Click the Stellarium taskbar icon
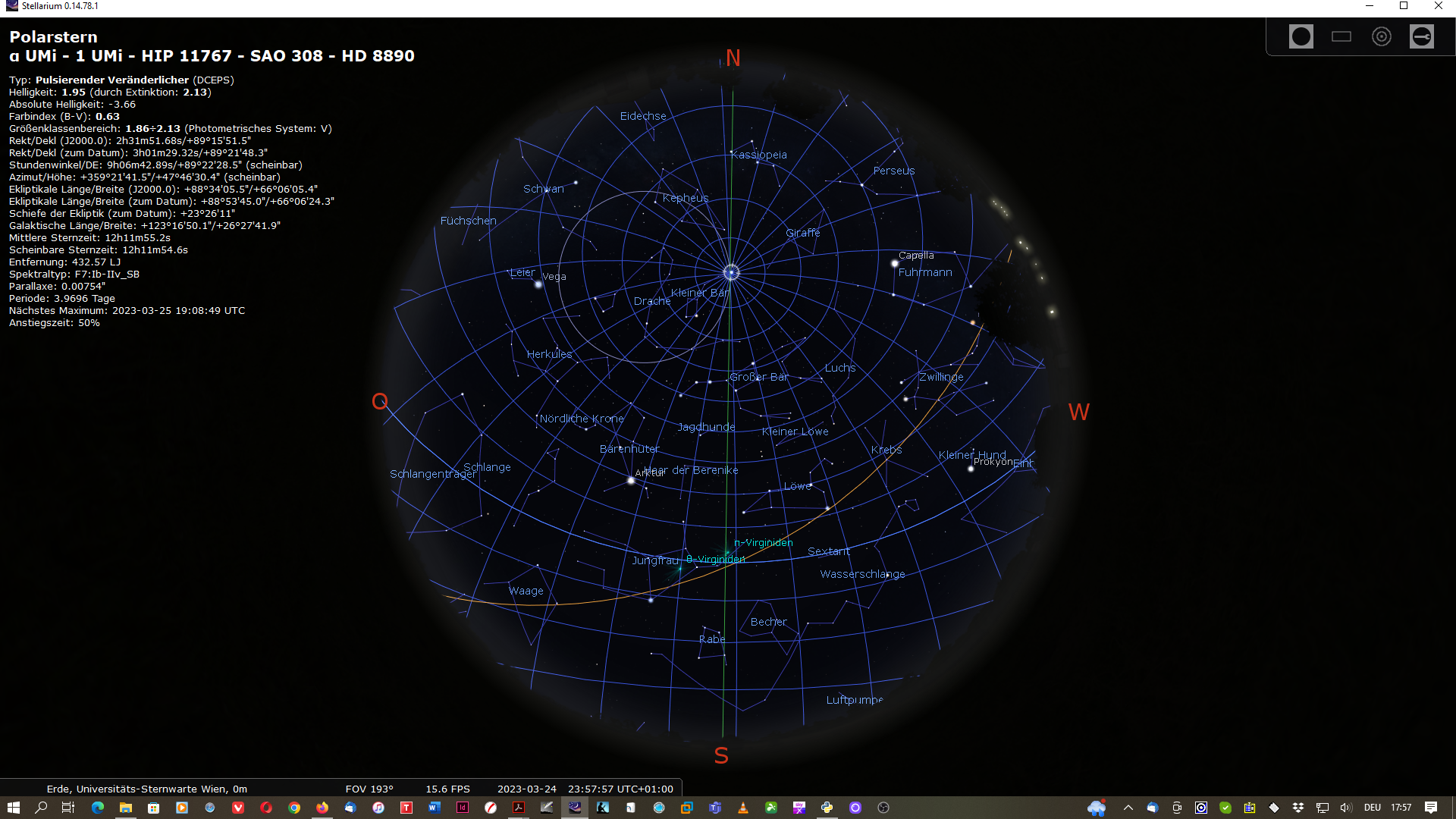The image size is (1456, 819). [x=575, y=808]
